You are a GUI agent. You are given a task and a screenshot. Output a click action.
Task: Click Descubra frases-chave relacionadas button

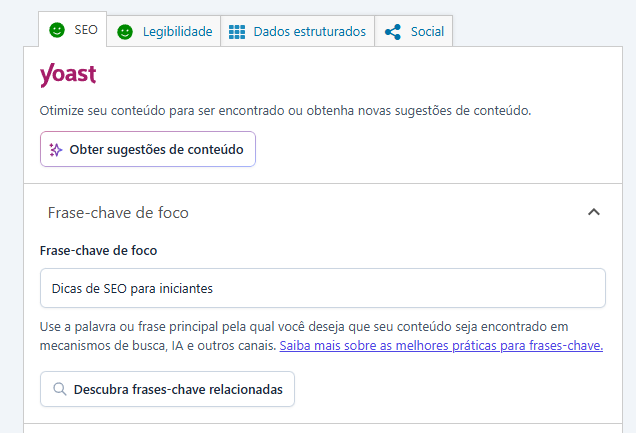[167, 389]
